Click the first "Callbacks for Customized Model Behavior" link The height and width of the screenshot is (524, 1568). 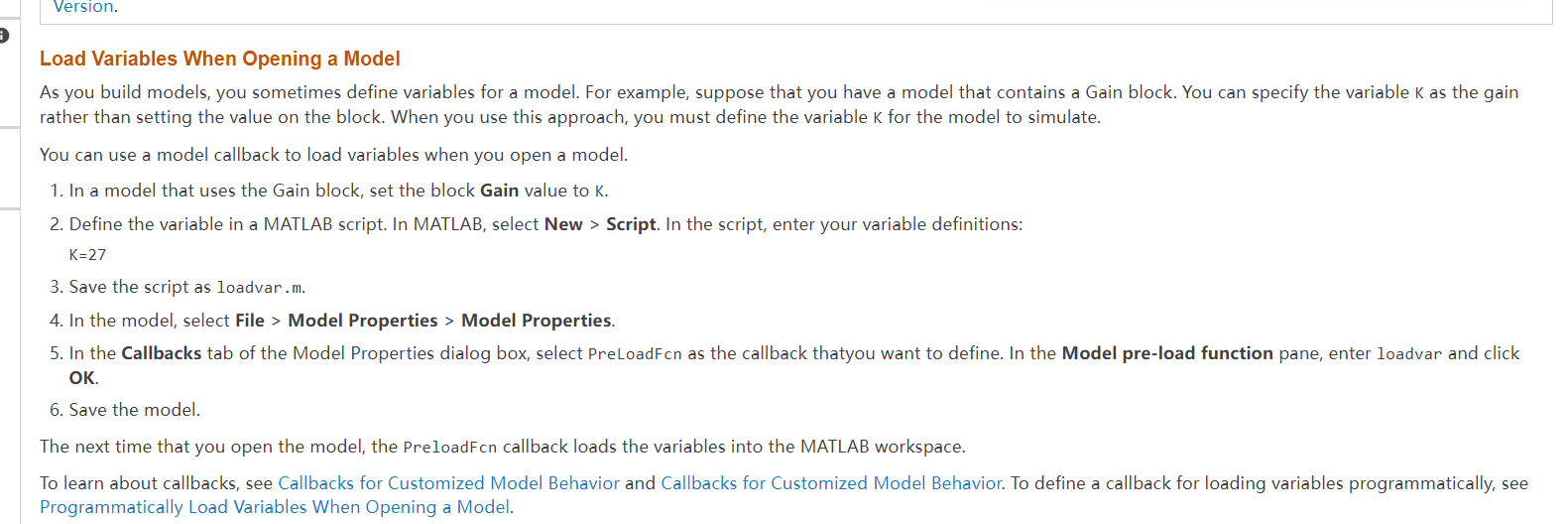[448, 483]
